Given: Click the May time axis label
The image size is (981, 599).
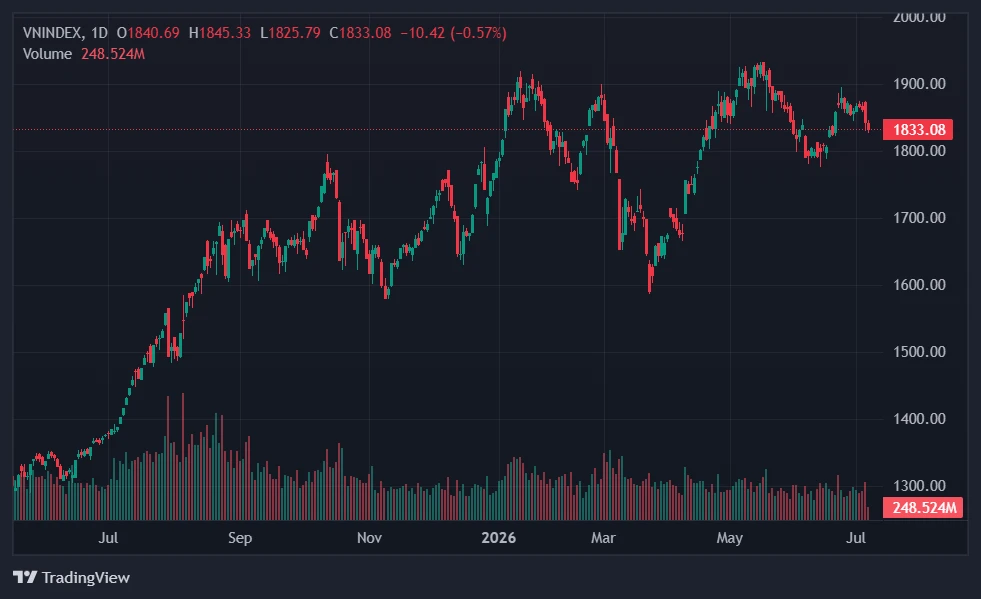Looking at the screenshot, I should (729, 538).
